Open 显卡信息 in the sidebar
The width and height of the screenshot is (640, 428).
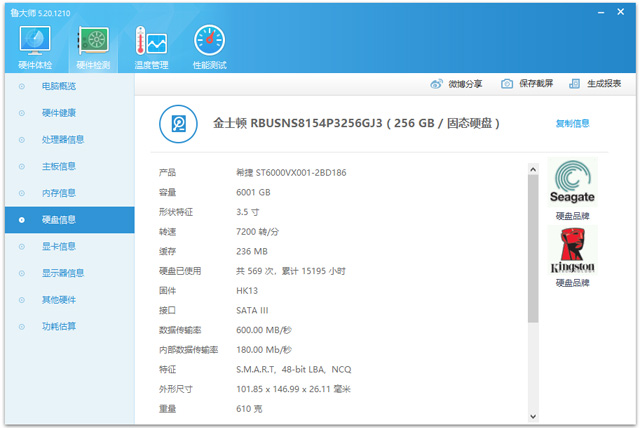point(59,246)
